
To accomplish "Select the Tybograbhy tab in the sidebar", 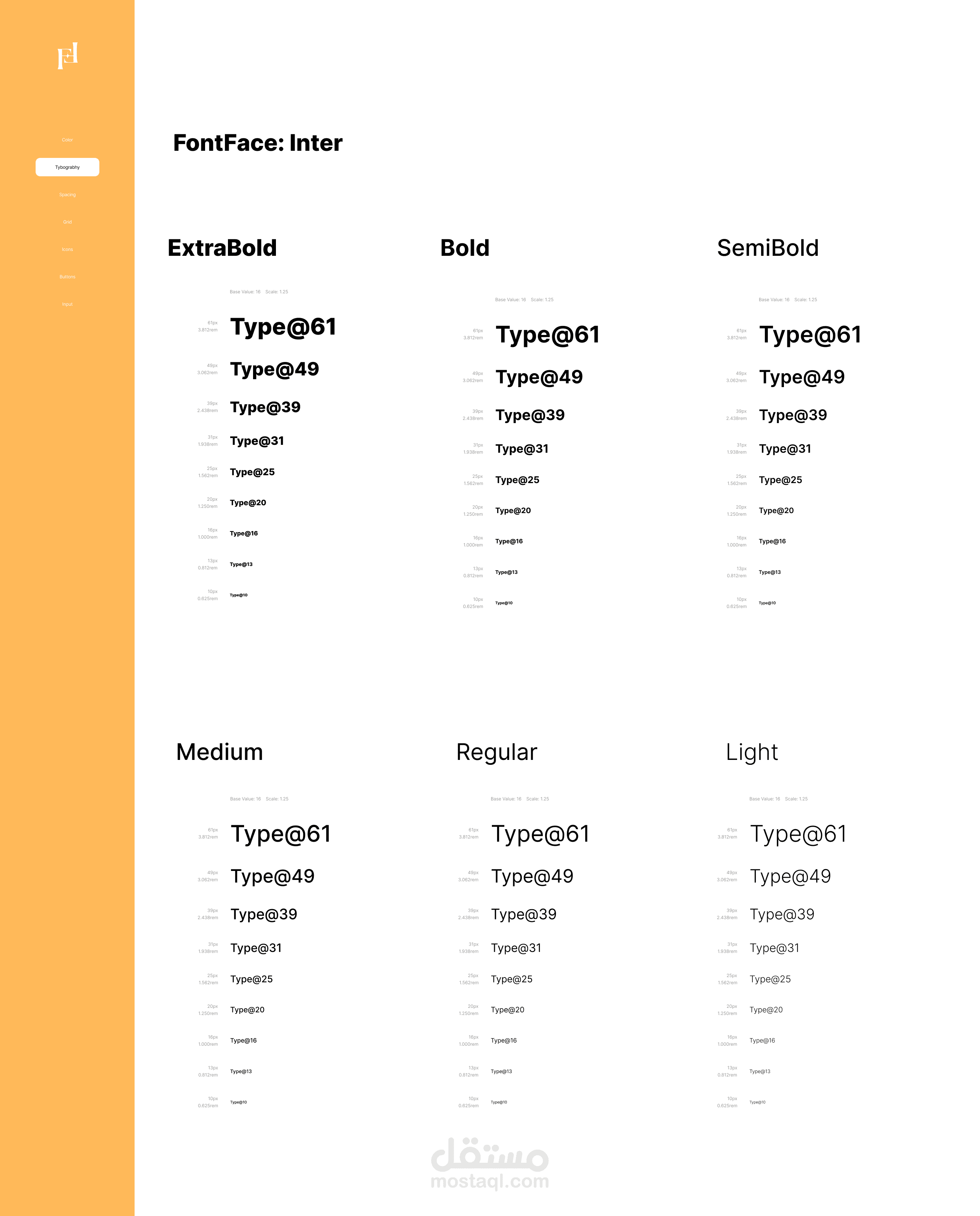I will [x=67, y=167].
